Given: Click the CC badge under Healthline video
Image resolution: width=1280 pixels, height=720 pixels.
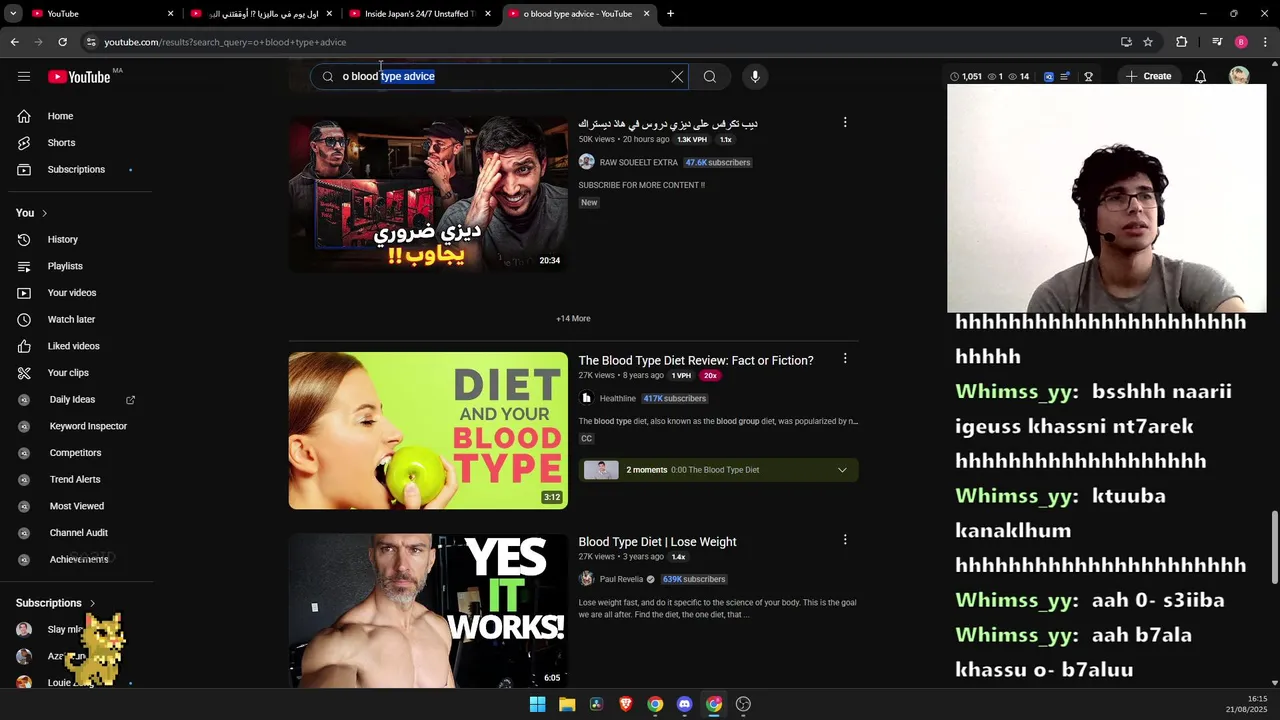Looking at the screenshot, I should (x=586, y=439).
